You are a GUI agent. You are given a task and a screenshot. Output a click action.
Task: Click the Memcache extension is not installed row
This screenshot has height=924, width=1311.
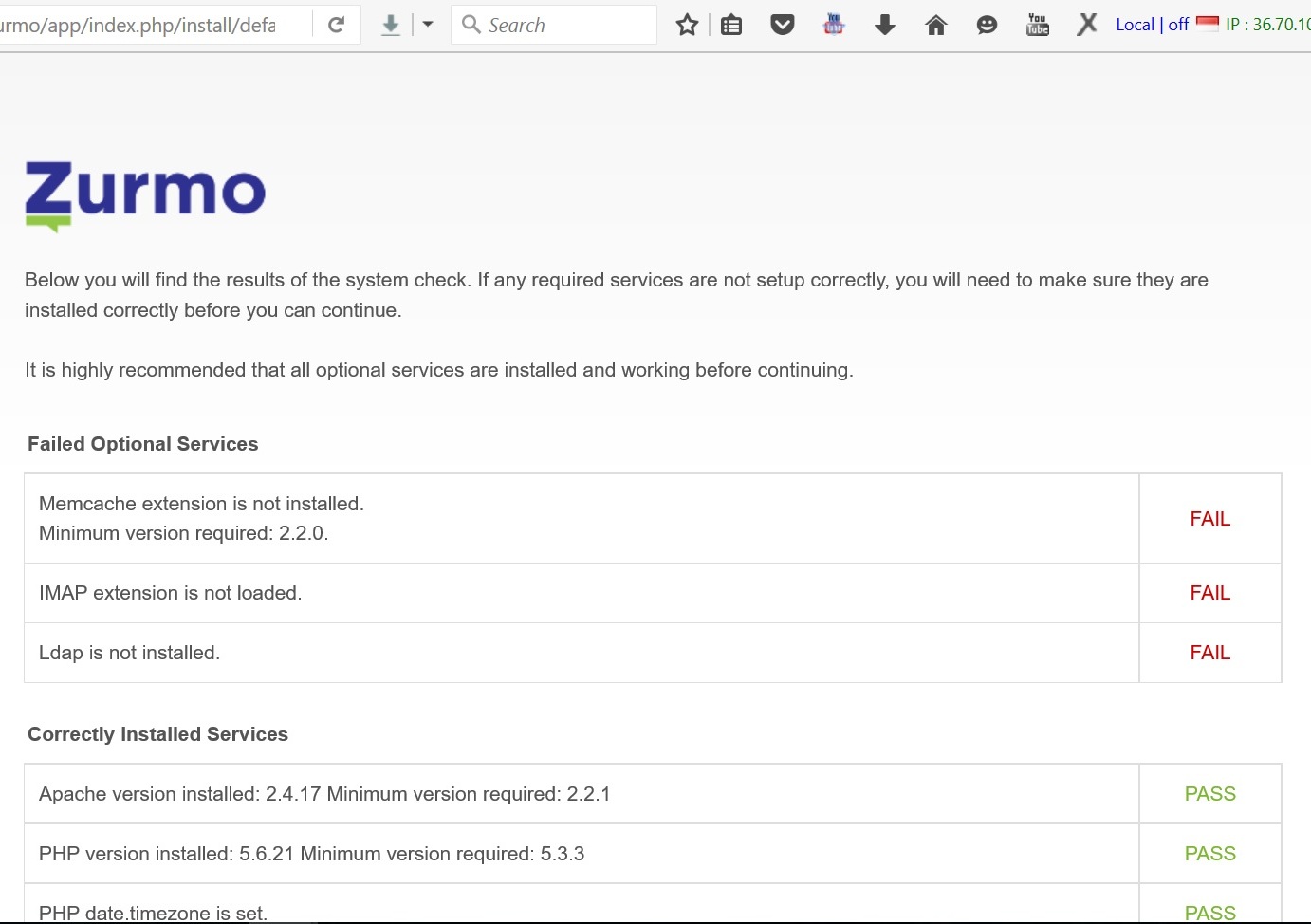[582, 519]
